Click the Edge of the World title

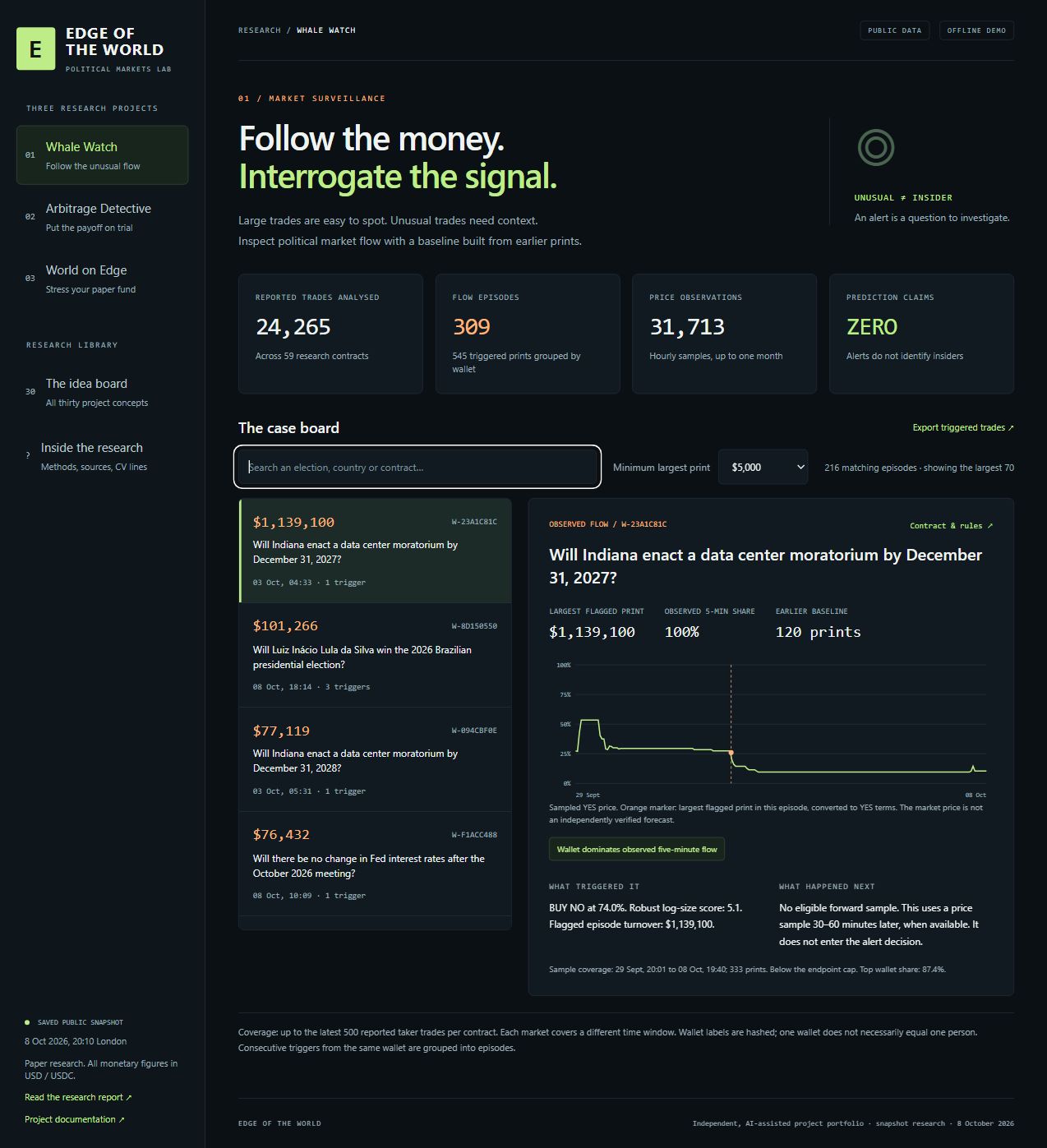tap(114, 42)
